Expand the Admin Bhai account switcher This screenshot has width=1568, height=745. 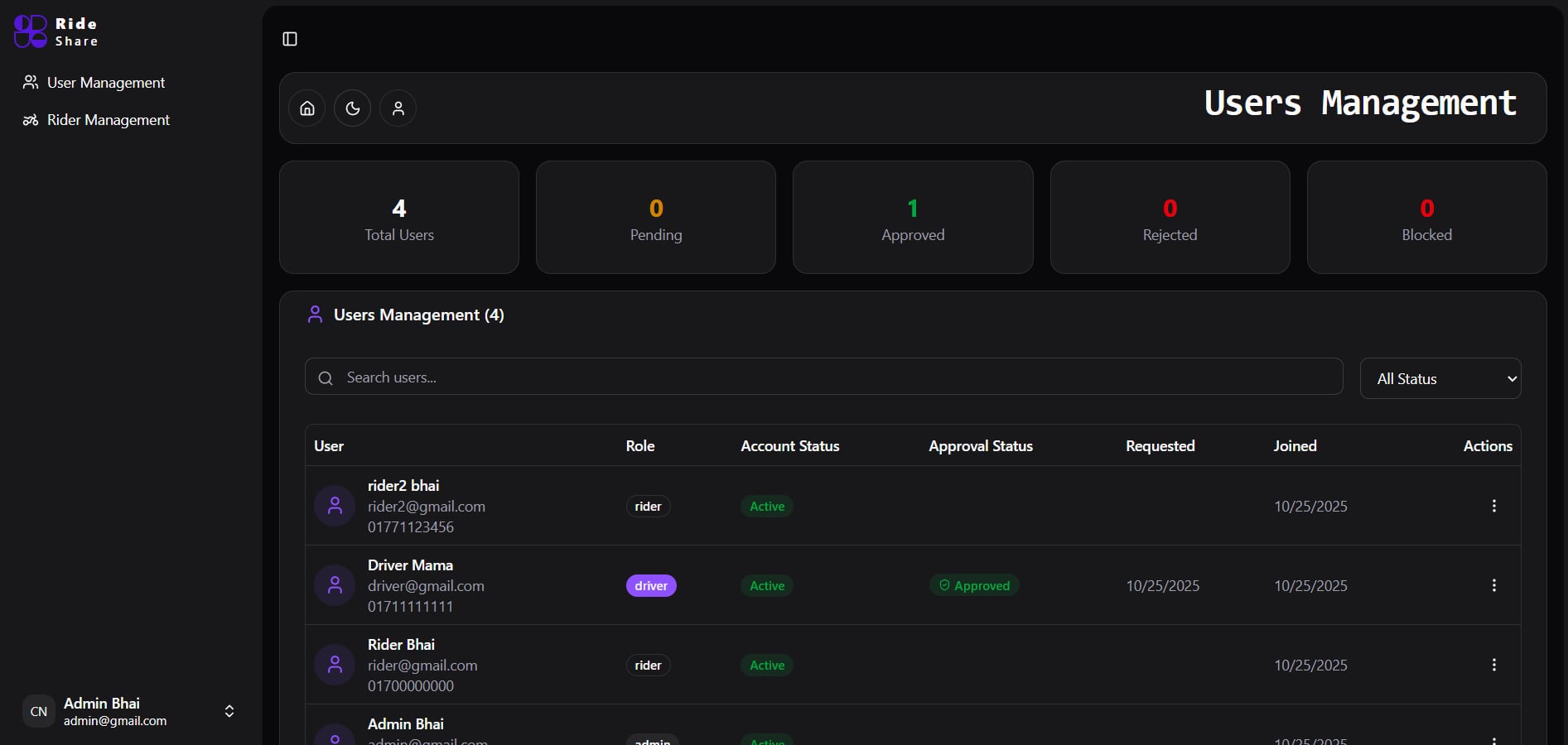pos(229,711)
